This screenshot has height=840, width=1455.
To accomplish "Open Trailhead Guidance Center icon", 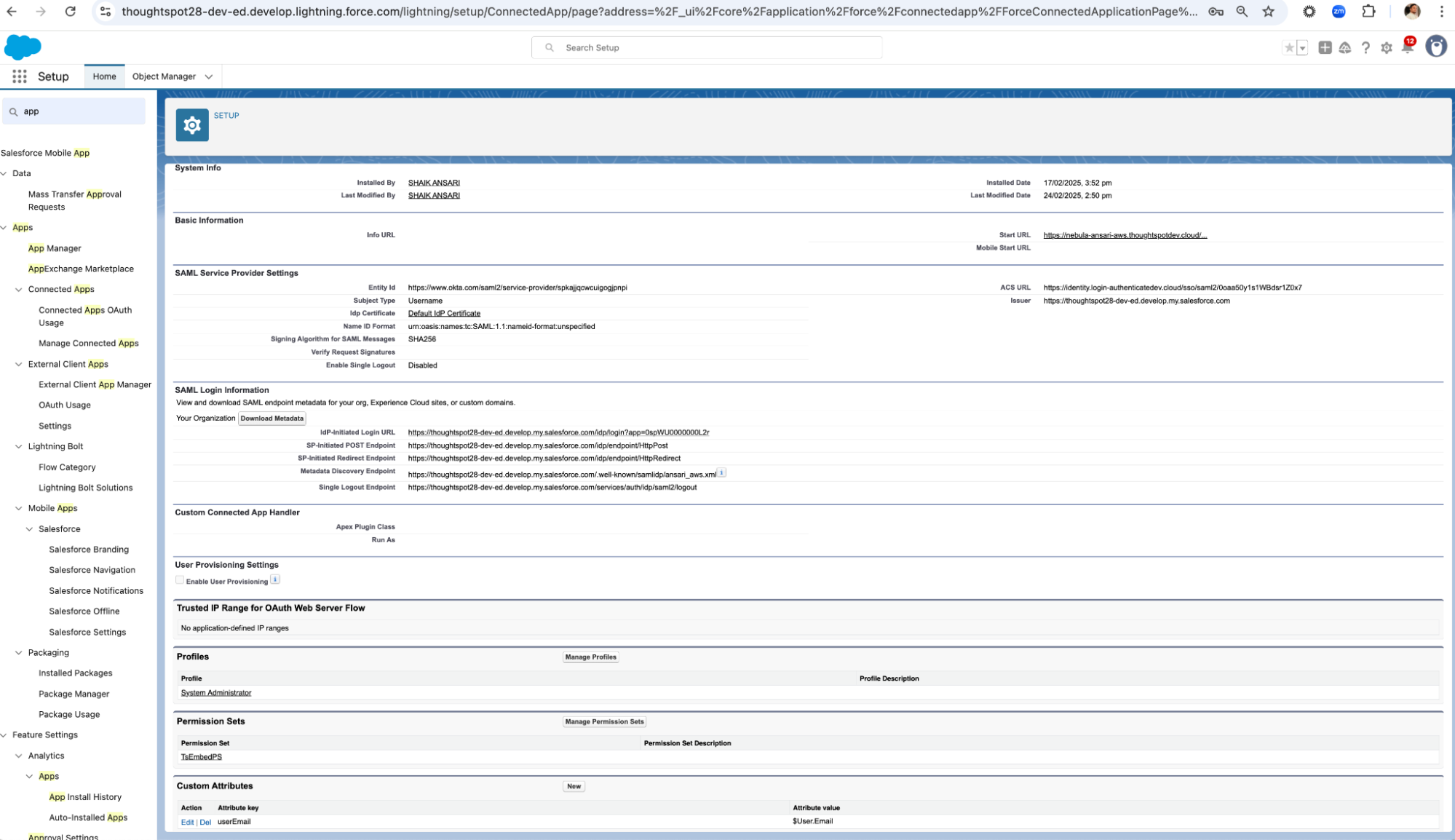I will tap(1344, 47).
